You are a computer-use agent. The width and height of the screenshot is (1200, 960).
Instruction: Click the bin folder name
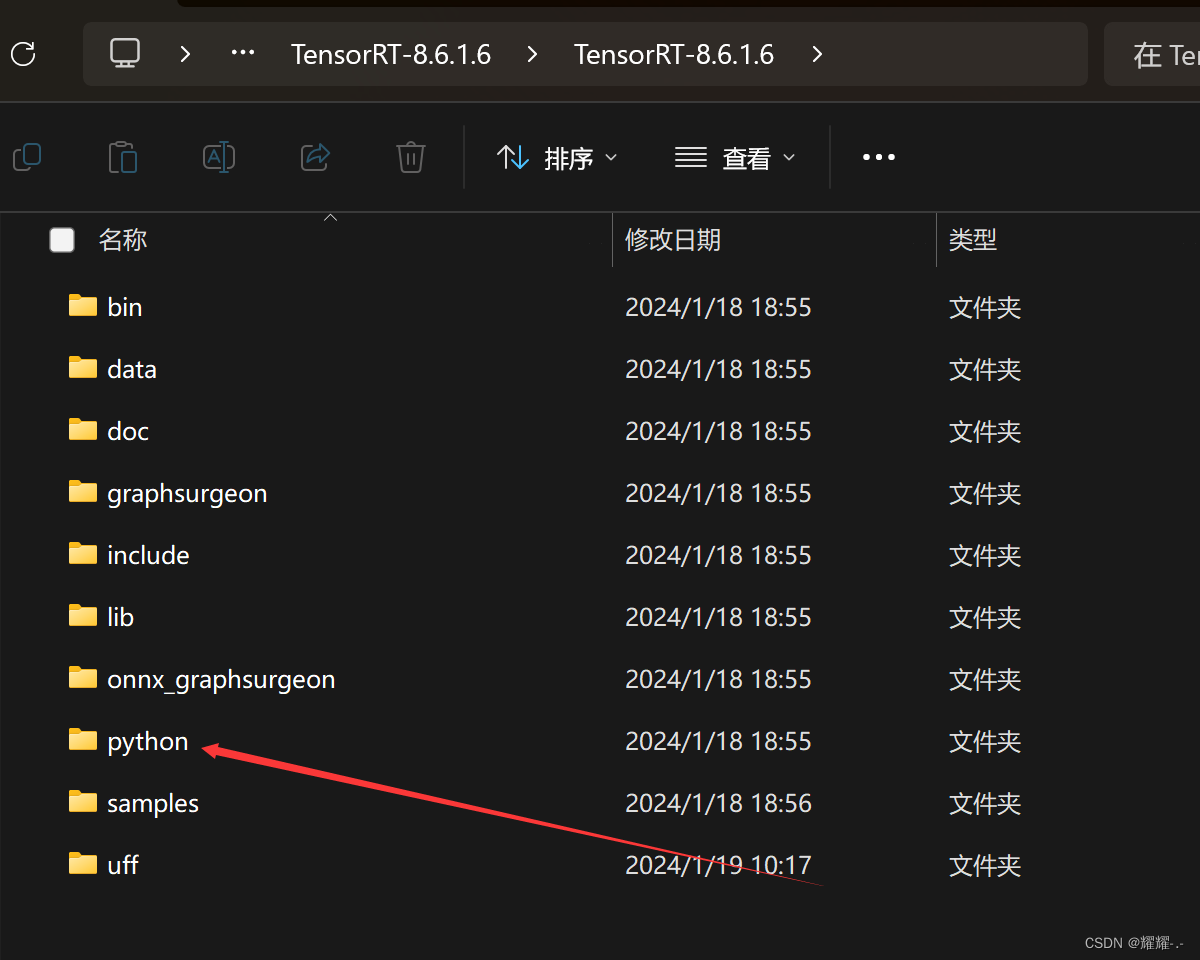125,307
